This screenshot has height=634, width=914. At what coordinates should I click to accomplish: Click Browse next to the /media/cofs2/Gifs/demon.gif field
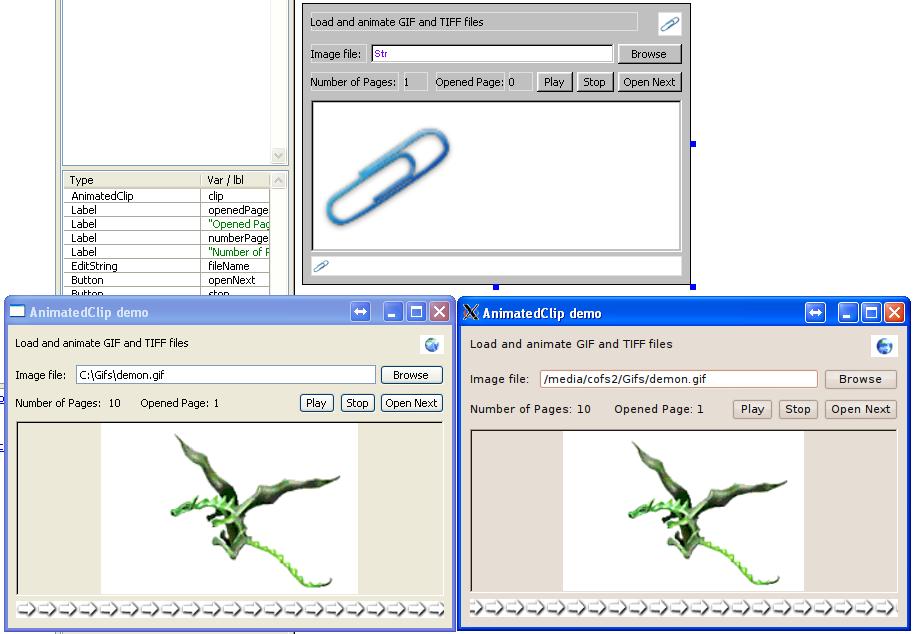click(860, 379)
